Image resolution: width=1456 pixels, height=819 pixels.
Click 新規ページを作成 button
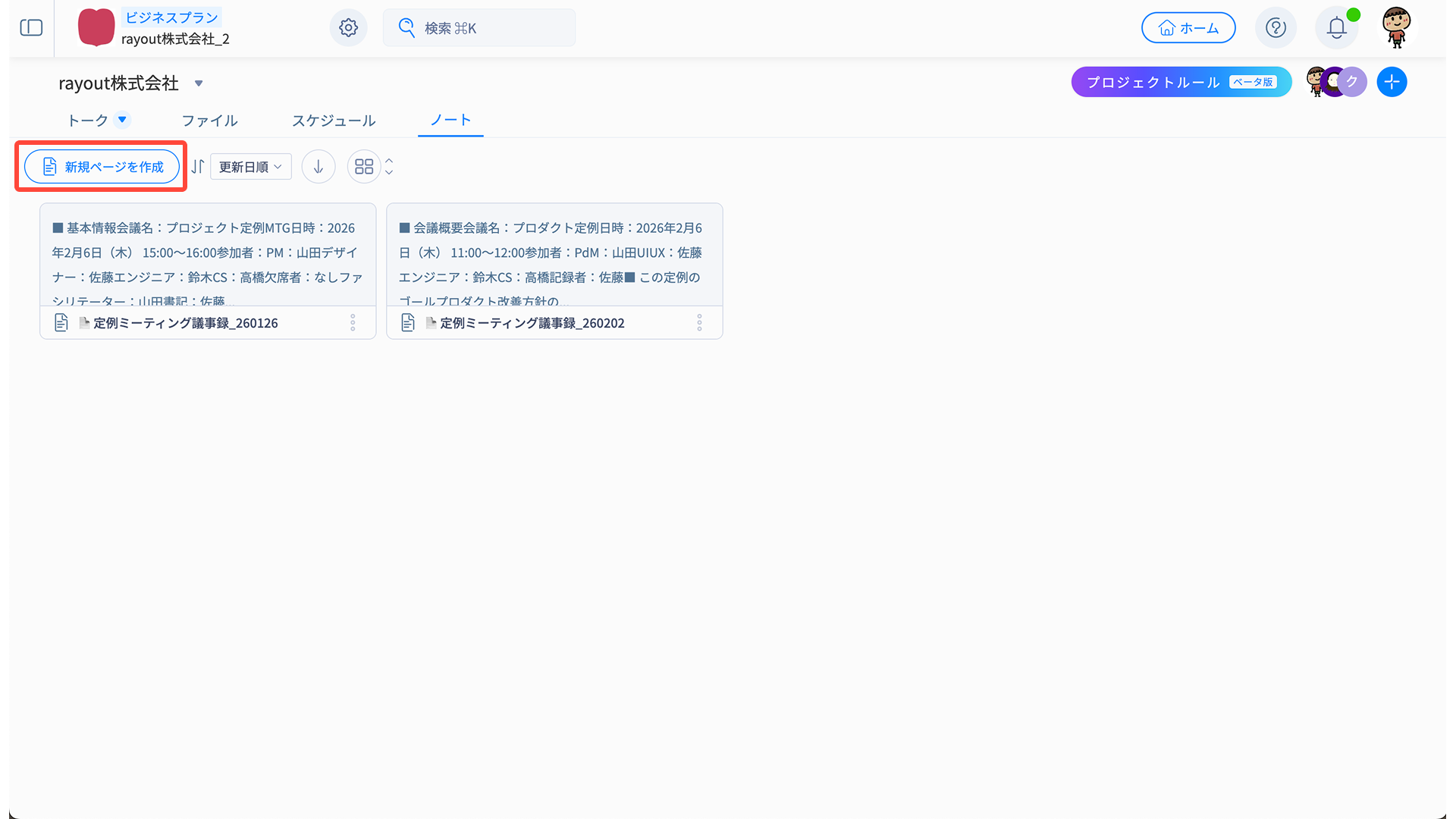click(102, 167)
